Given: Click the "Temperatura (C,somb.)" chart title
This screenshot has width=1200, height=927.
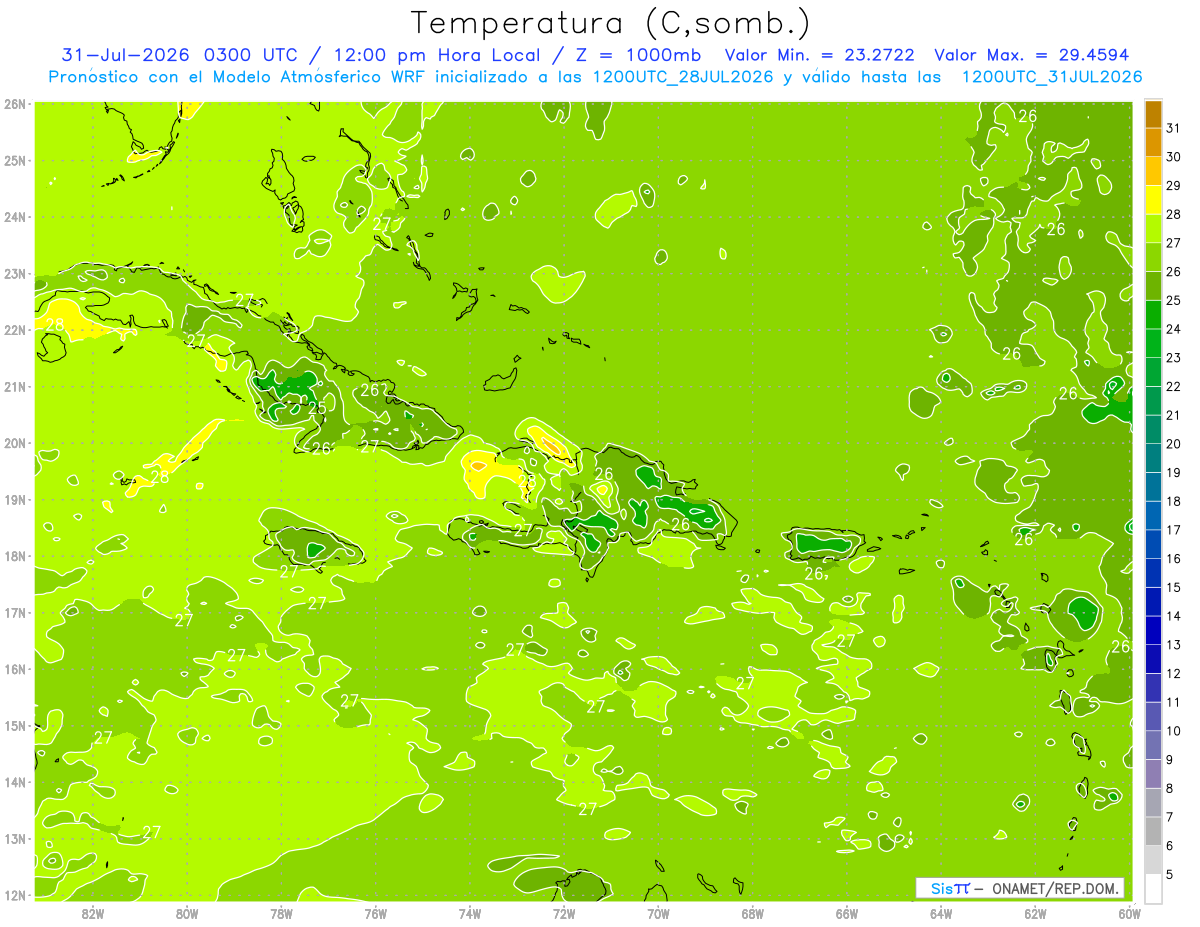Looking at the screenshot, I should coord(611,24).
